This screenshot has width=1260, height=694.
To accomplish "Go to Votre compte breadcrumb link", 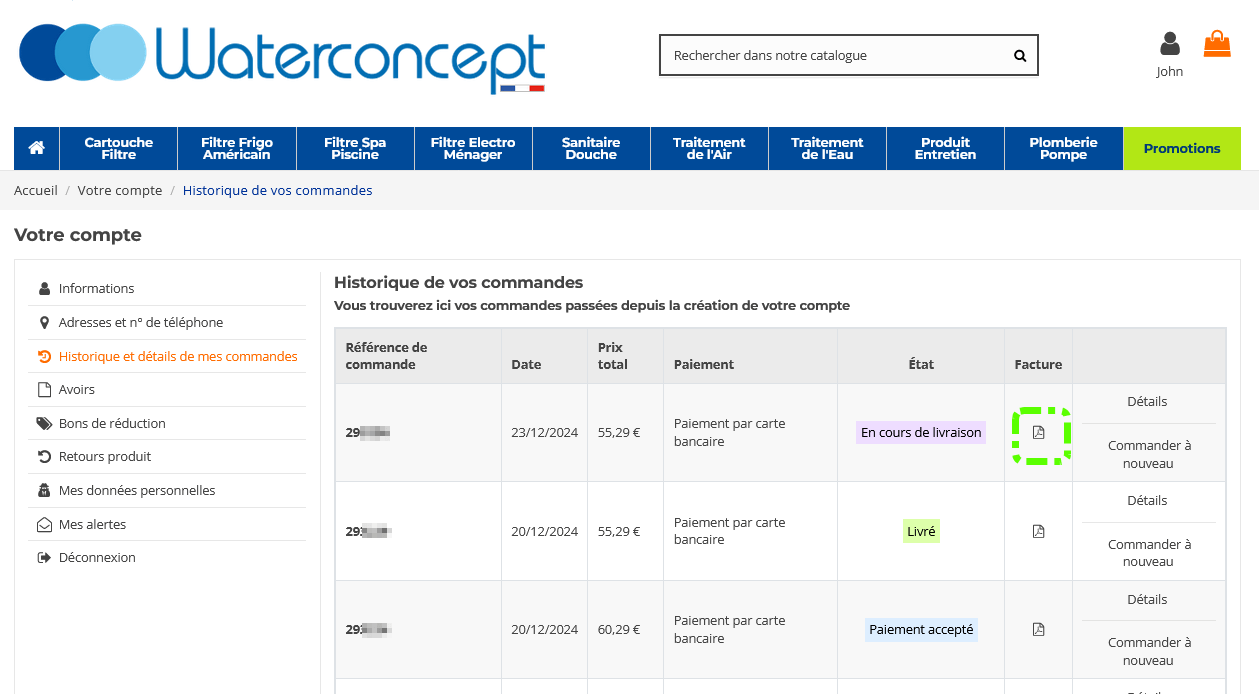I will click(x=119, y=190).
